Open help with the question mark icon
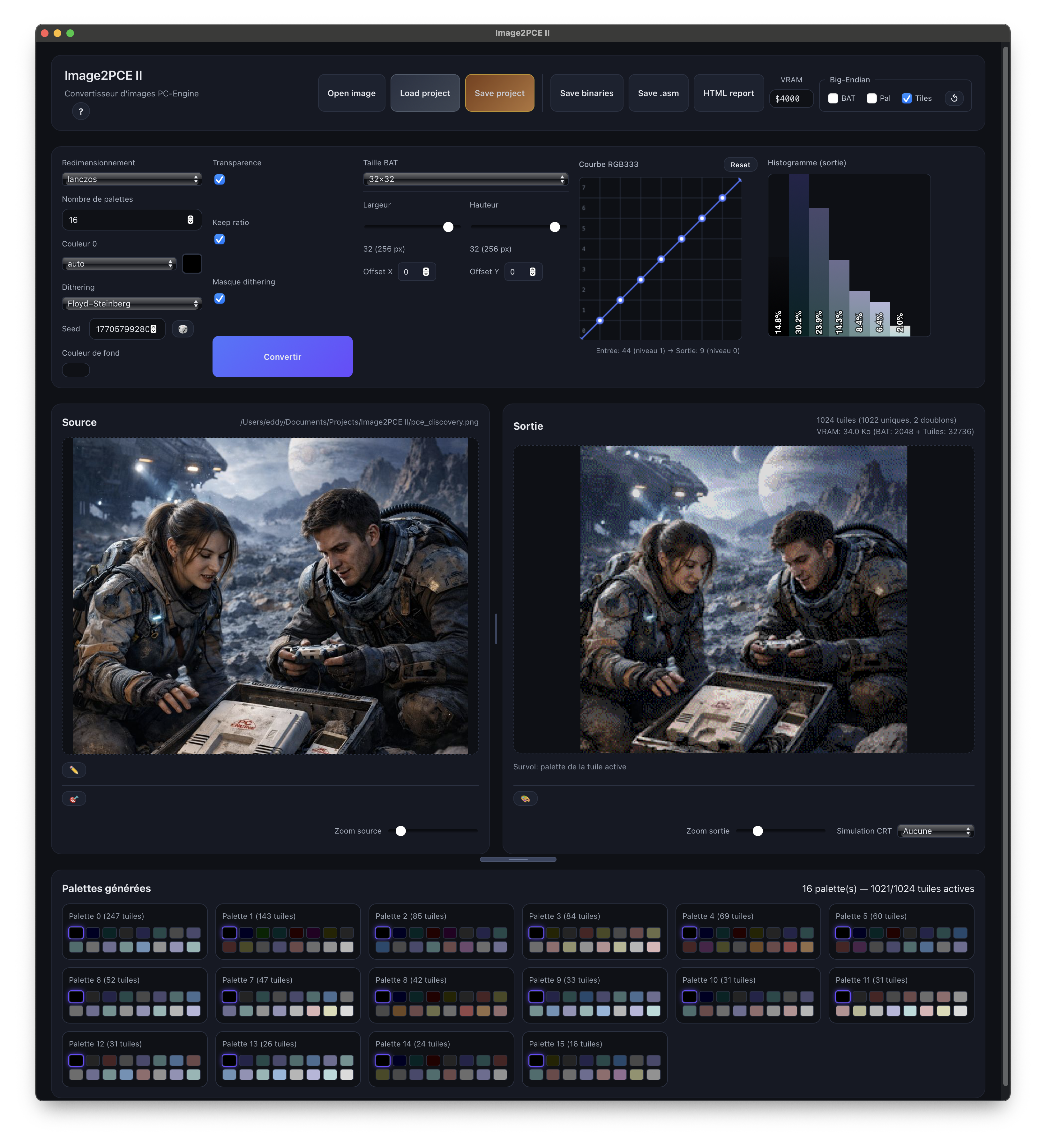The width and height of the screenshot is (1046, 1148). click(x=81, y=112)
